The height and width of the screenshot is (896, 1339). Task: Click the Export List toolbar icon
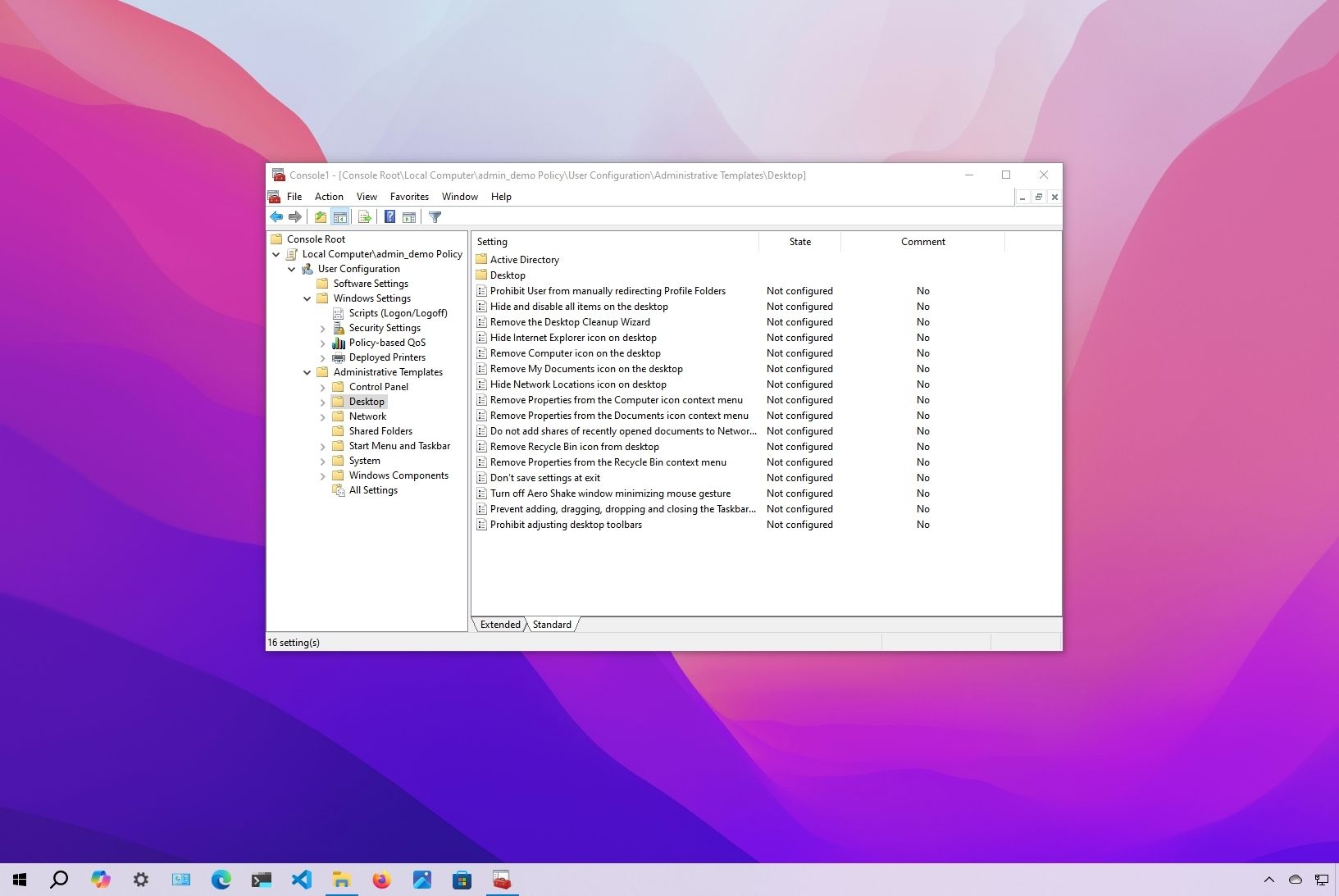(365, 216)
